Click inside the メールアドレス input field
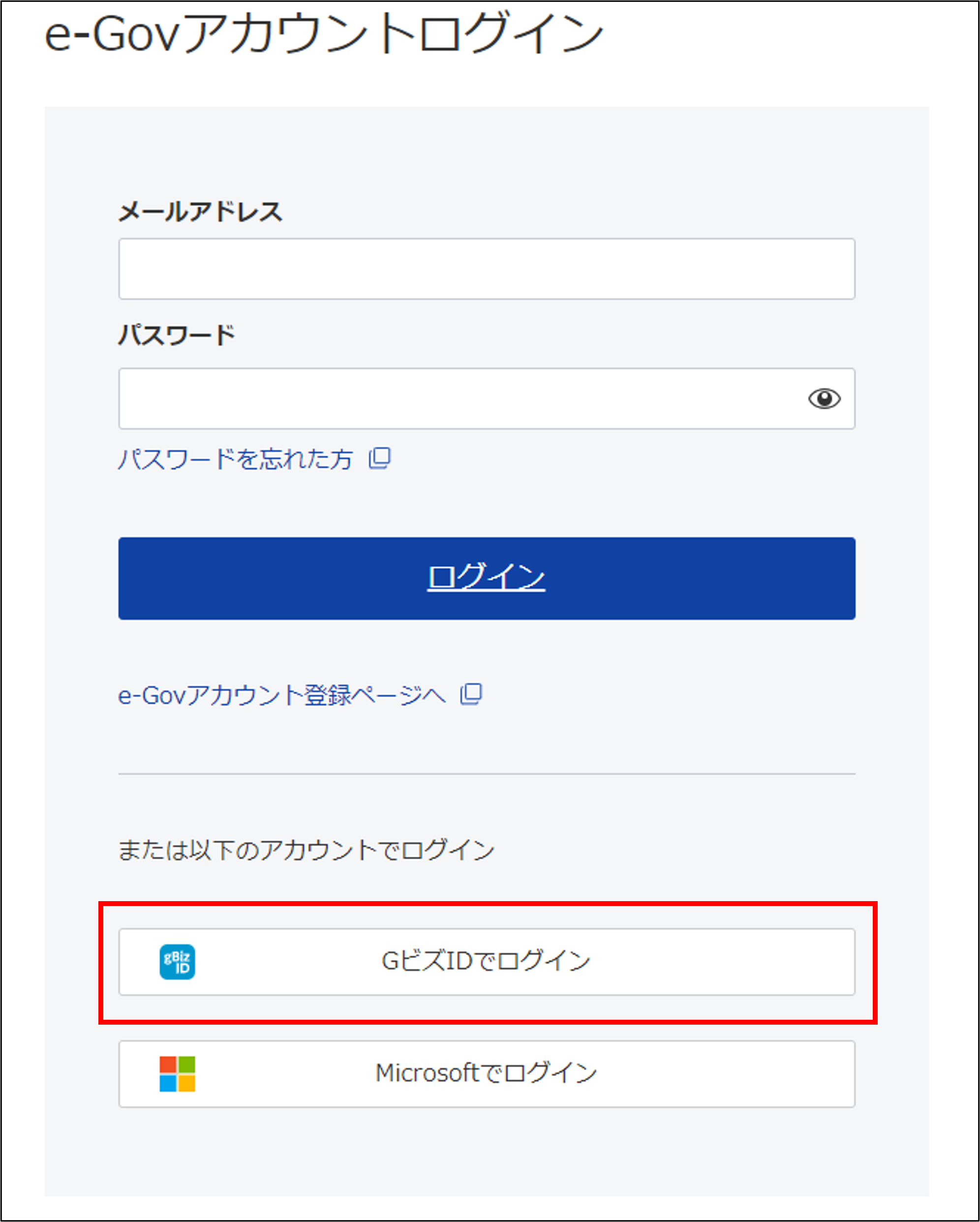The height and width of the screenshot is (1222, 980). [x=486, y=269]
